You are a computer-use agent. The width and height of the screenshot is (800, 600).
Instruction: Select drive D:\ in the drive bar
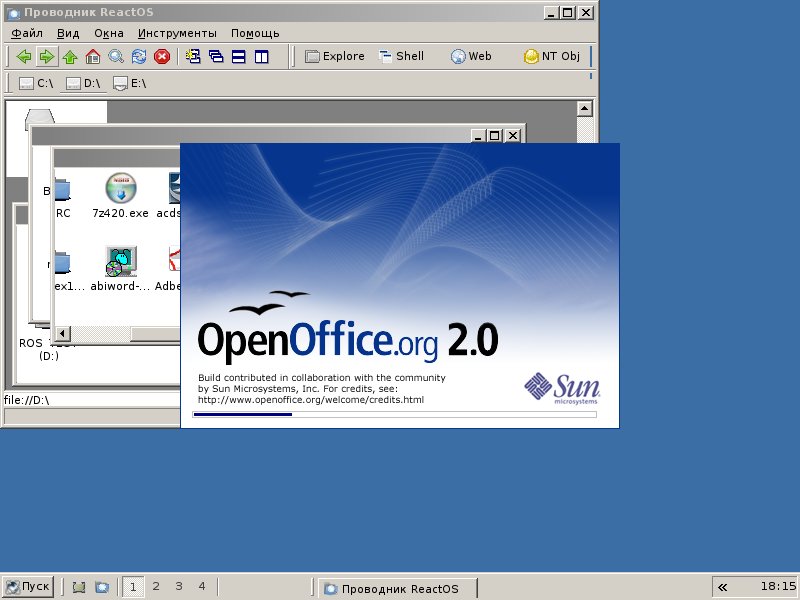(83, 83)
